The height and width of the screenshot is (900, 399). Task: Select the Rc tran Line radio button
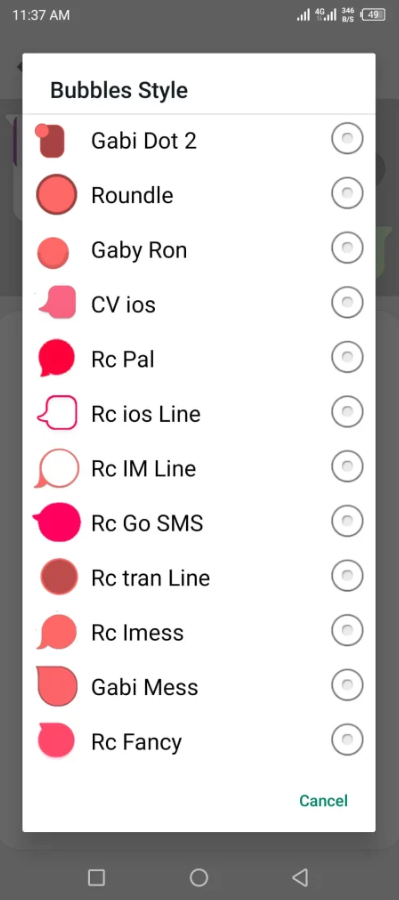347,576
